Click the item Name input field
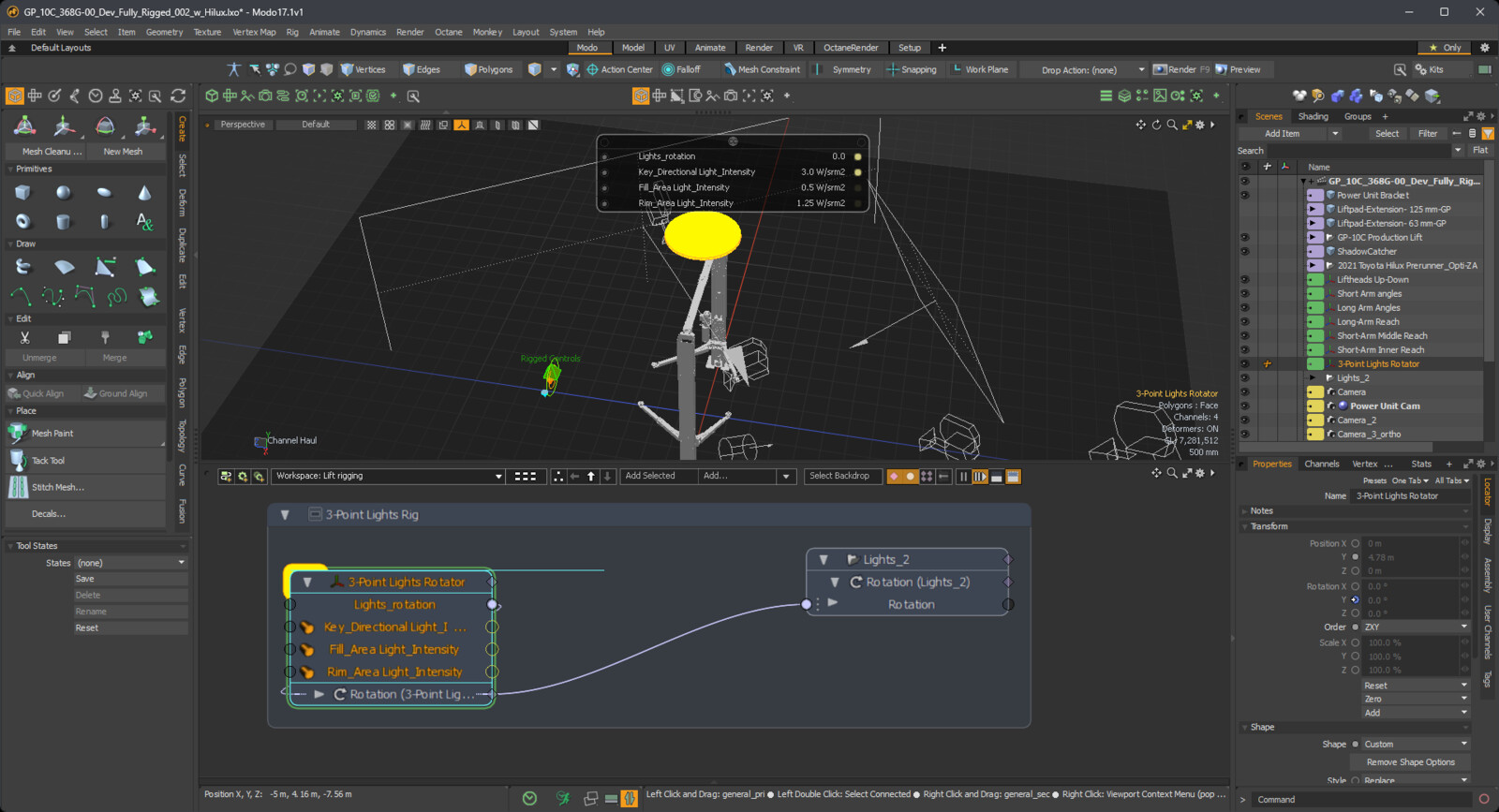 pos(1411,496)
